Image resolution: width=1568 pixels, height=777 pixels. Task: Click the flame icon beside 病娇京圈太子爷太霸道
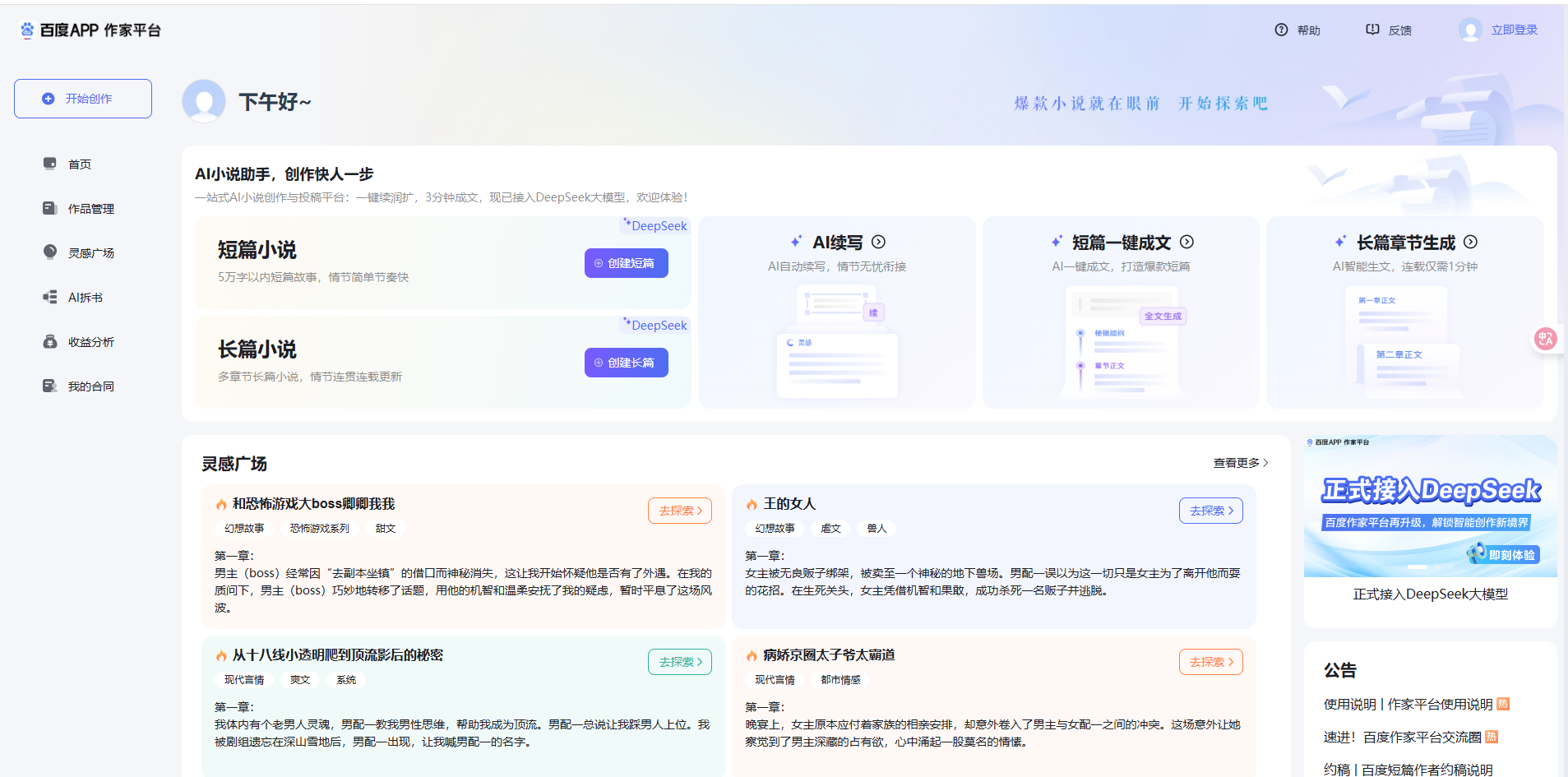pyautogui.click(x=752, y=655)
